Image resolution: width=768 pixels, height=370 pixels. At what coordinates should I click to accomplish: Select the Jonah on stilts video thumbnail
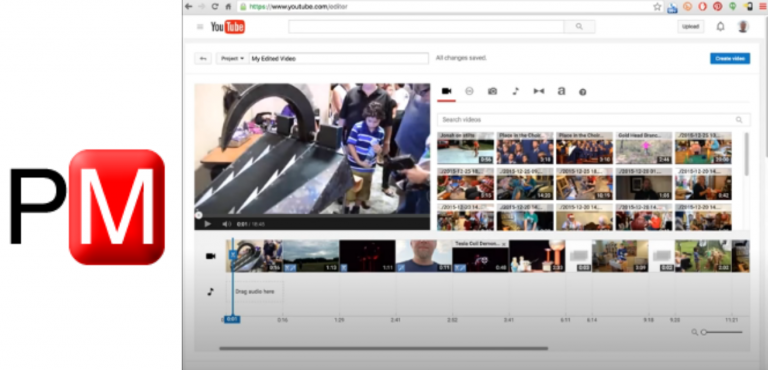465,148
